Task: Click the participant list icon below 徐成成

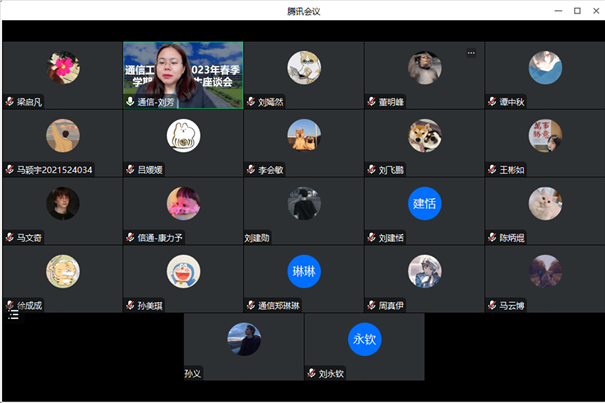Action: 14,315
